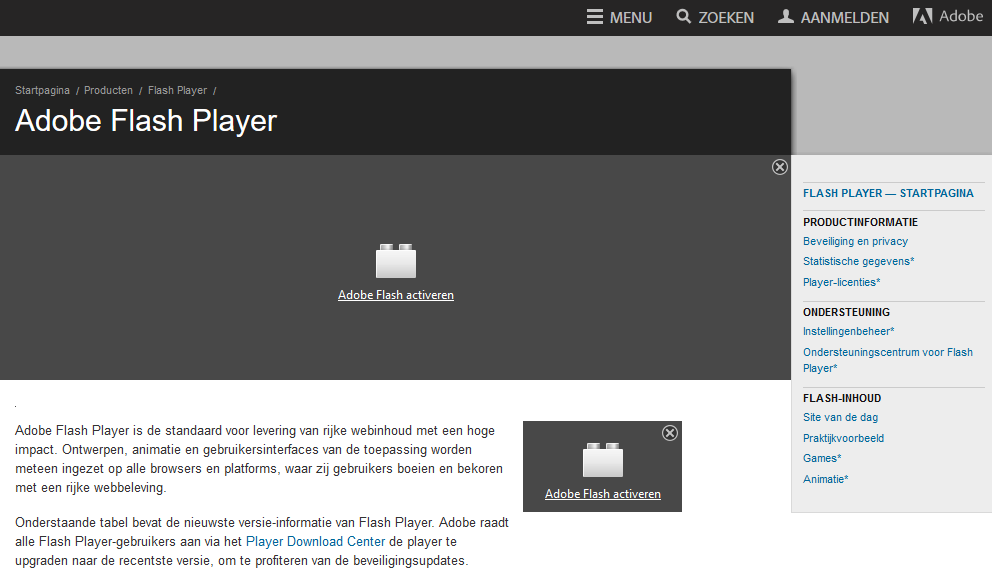Open Beveiliging en privacy link

point(855,241)
